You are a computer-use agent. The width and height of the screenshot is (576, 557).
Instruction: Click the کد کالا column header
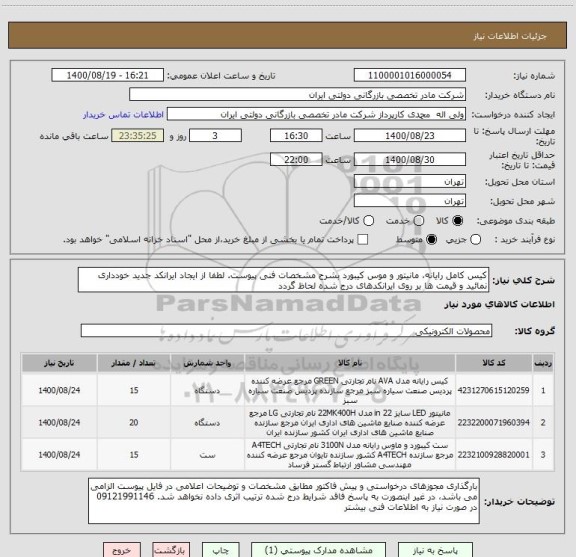coord(494,363)
